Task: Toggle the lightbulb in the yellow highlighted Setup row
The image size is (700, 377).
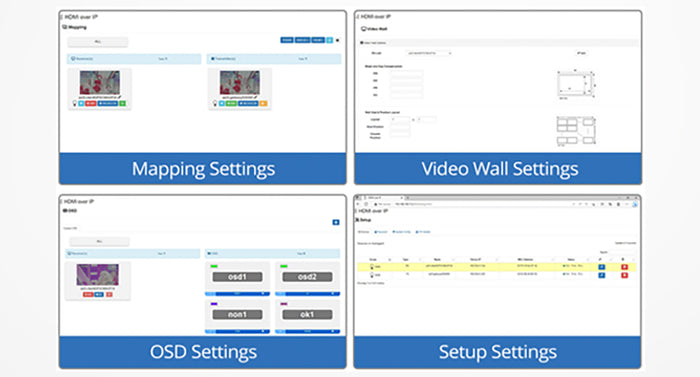Action: [371, 267]
